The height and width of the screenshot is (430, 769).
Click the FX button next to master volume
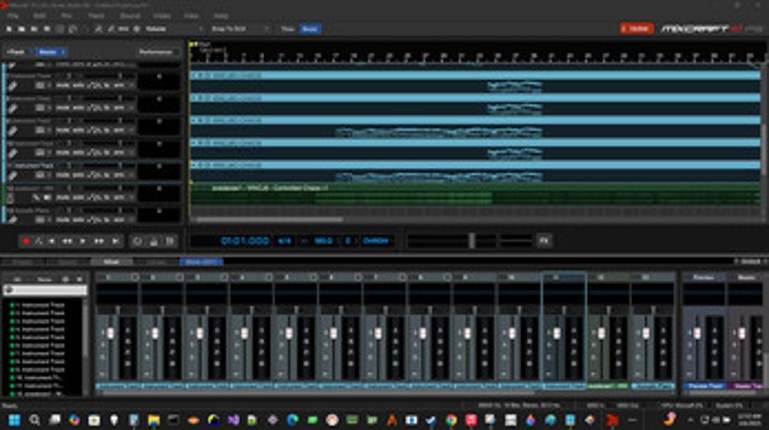pos(544,240)
